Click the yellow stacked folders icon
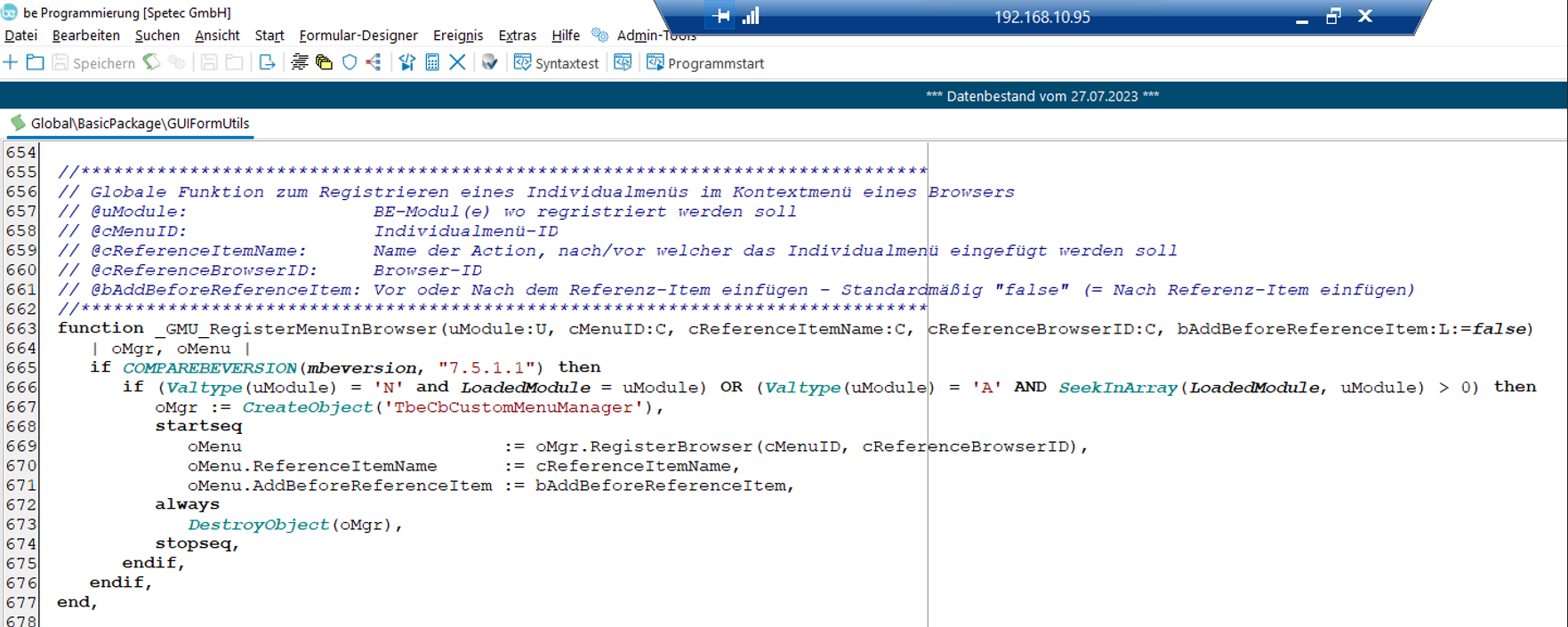This screenshot has height=627, width=1568. point(324,62)
